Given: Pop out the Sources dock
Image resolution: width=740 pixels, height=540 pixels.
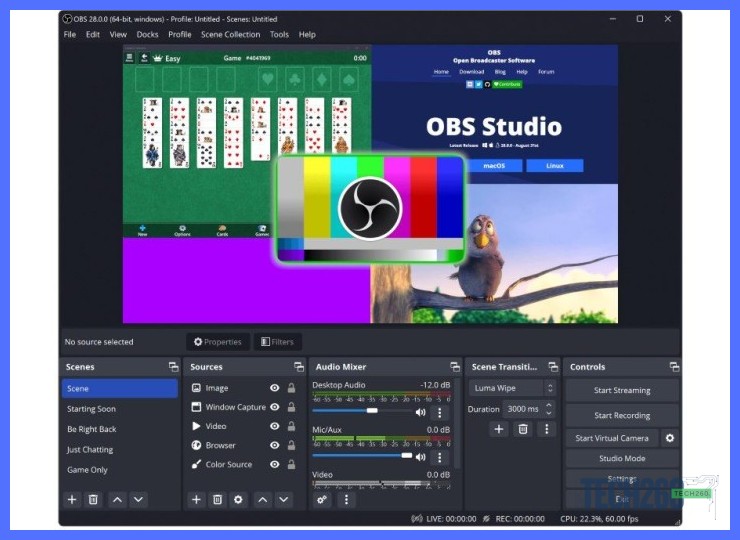Looking at the screenshot, I should pos(299,367).
